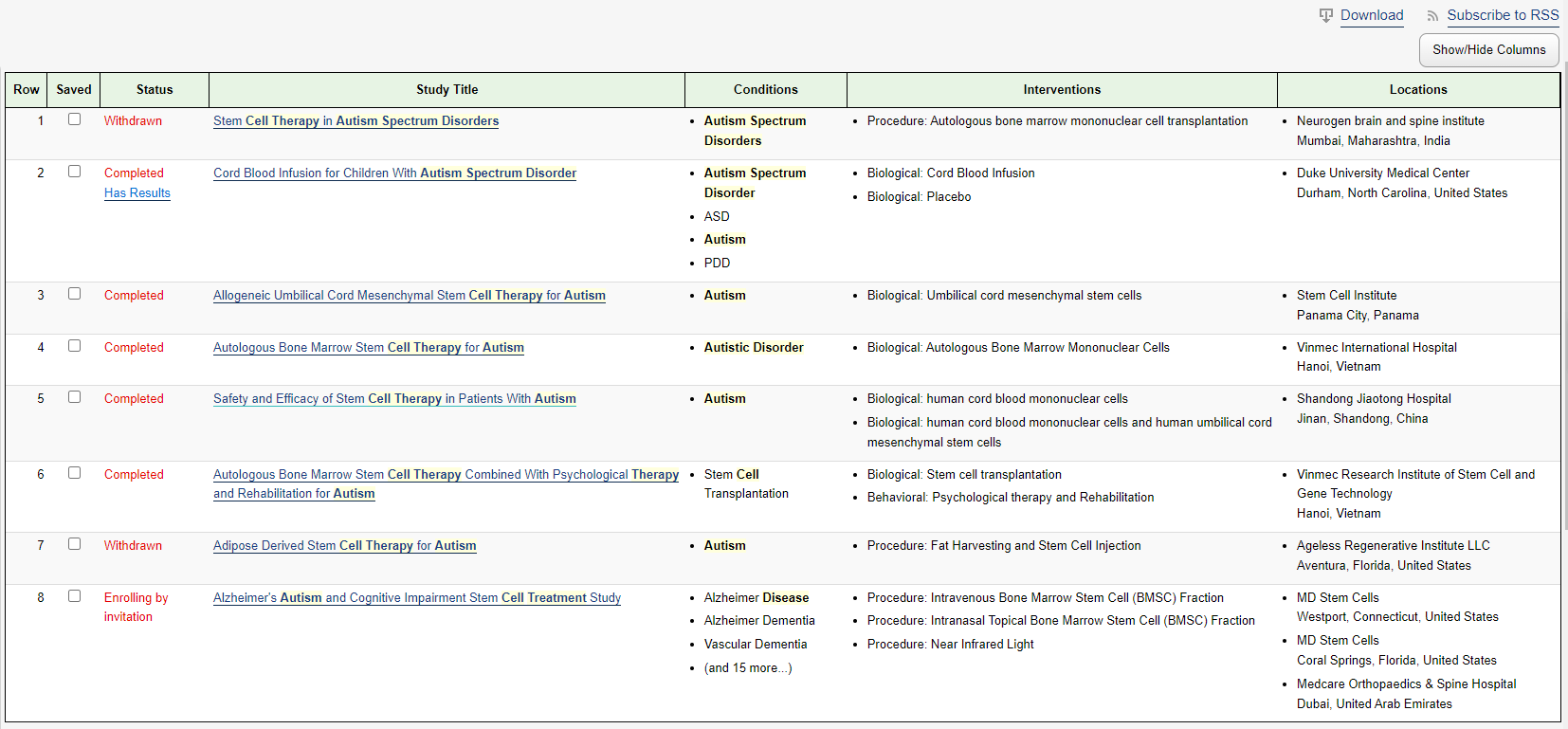This screenshot has width=1568, height=729.
Task: Click the Conditions column header
Action: (765, 90)
